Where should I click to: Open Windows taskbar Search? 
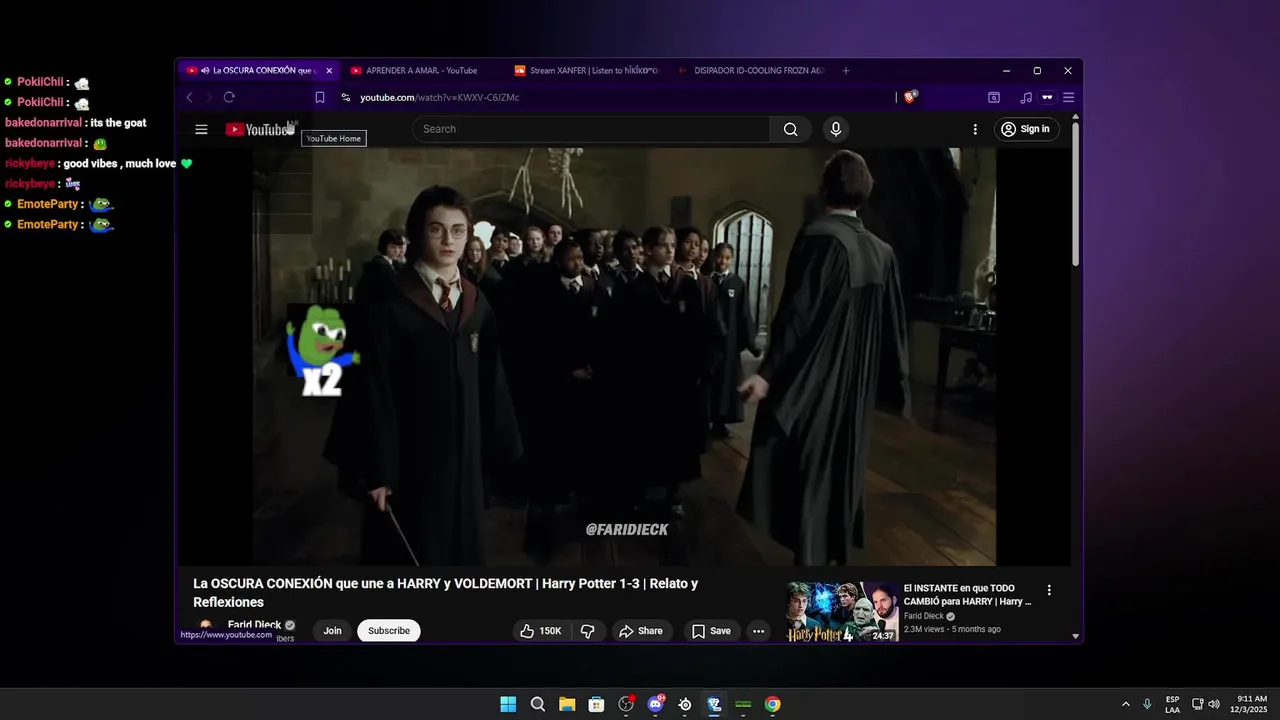pyautogui.click(x=537, y=704)
